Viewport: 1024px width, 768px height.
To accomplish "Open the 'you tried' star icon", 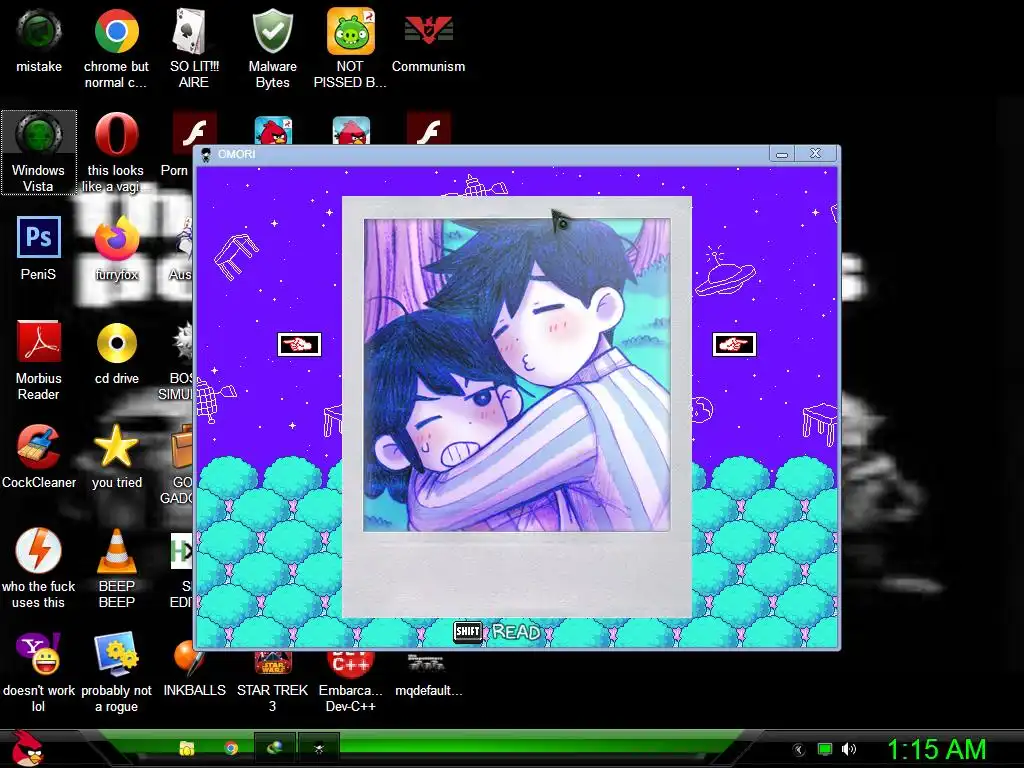I will (116, 456).
